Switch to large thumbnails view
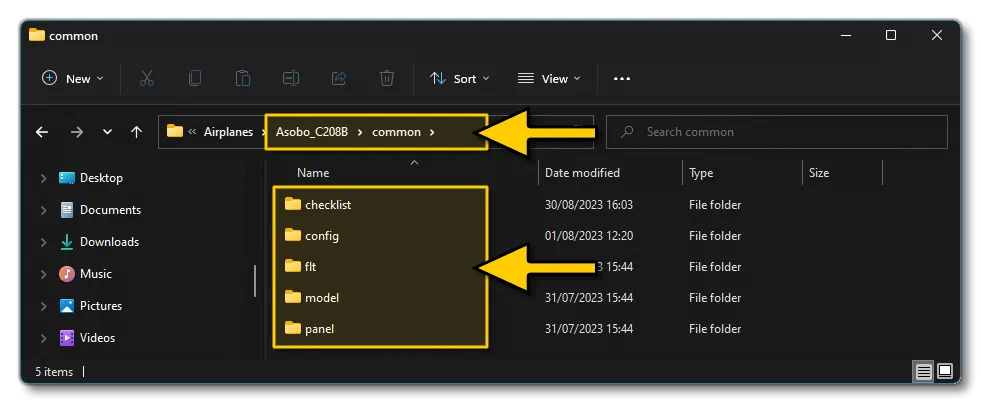981x404 pixels. (x=945, y=371)
